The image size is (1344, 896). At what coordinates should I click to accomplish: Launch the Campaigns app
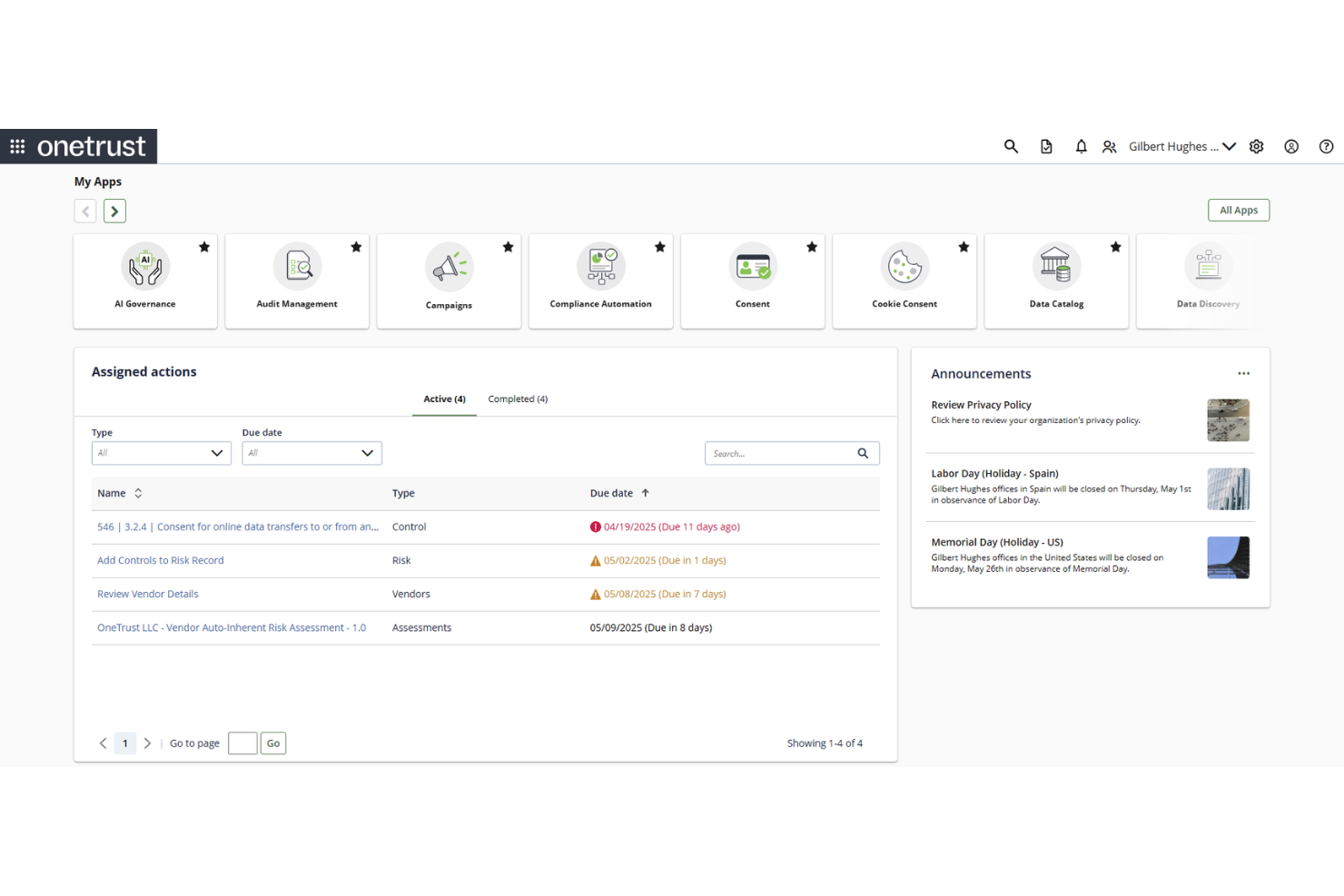[x=449, y=277]
